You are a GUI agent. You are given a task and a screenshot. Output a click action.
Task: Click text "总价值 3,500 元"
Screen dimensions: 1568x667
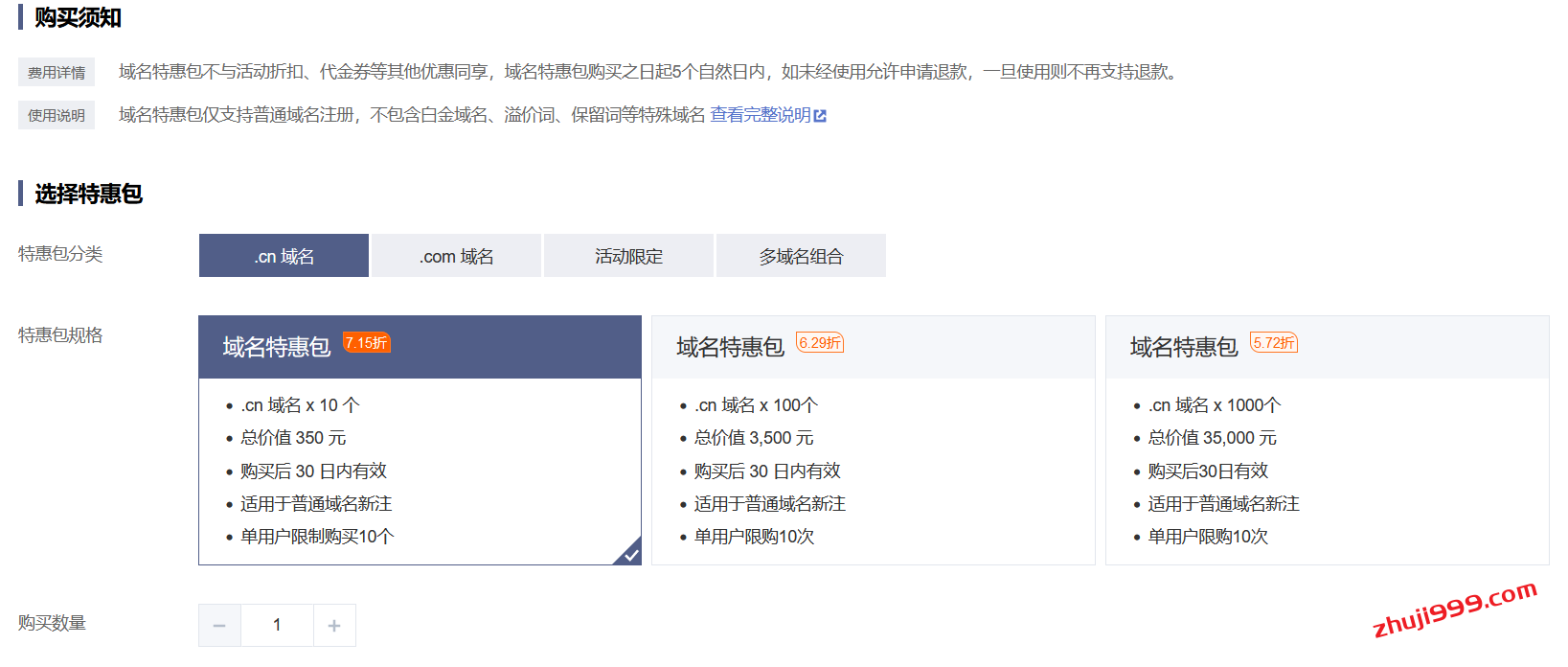pyautogui.click(x=754, y=438)
